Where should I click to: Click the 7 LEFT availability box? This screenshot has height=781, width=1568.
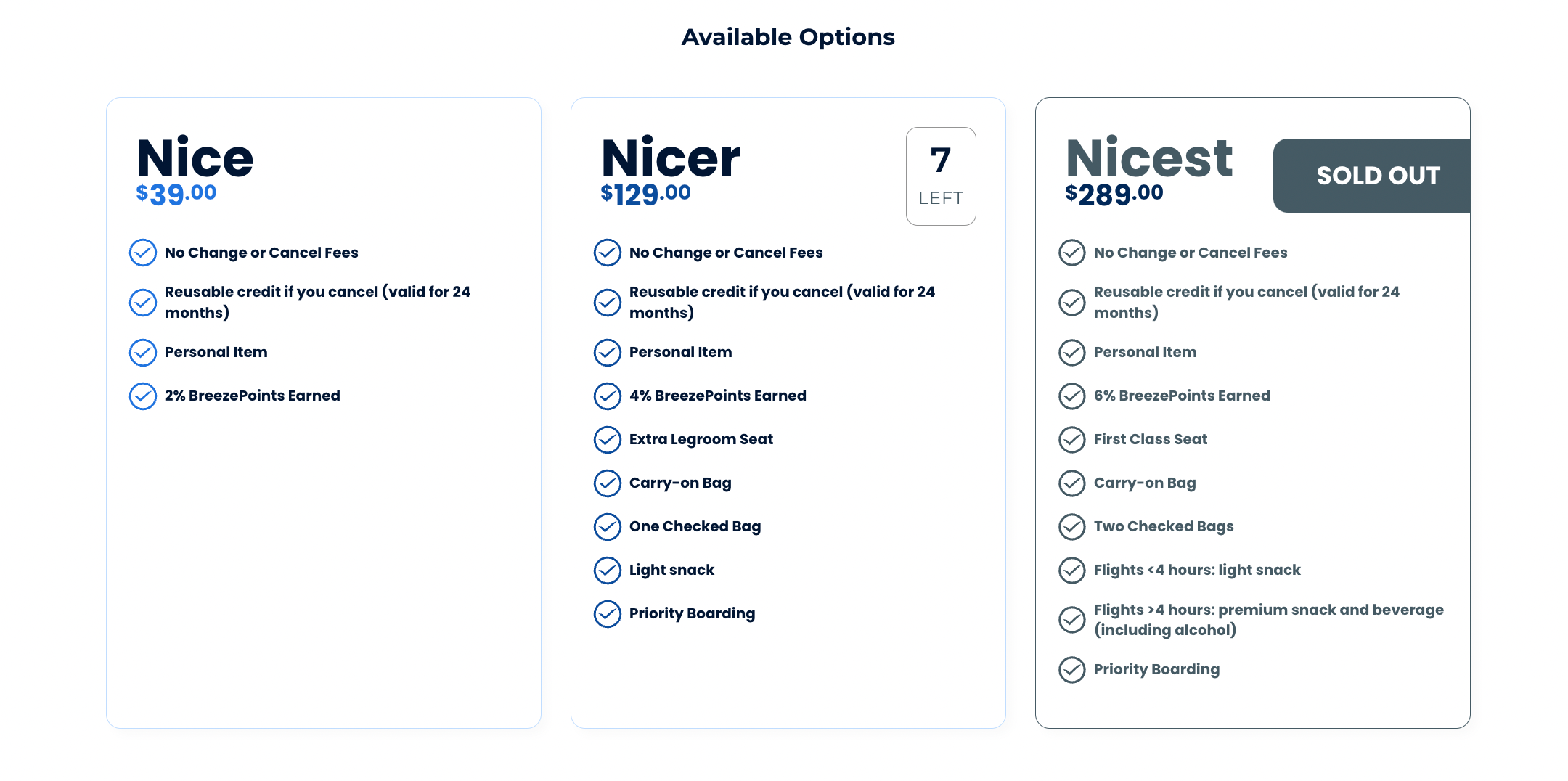[x=941, y=176]
